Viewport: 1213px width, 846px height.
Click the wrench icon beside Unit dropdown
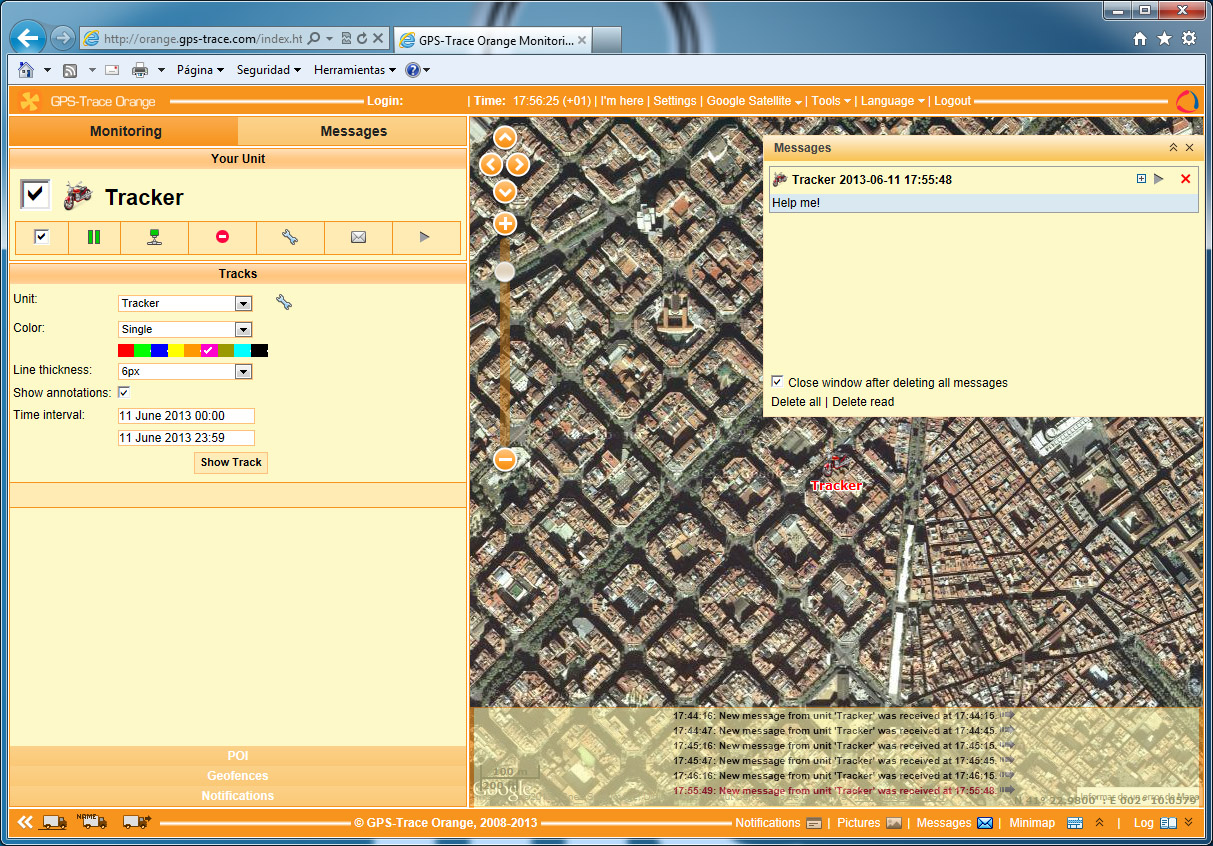pos(284,302)
